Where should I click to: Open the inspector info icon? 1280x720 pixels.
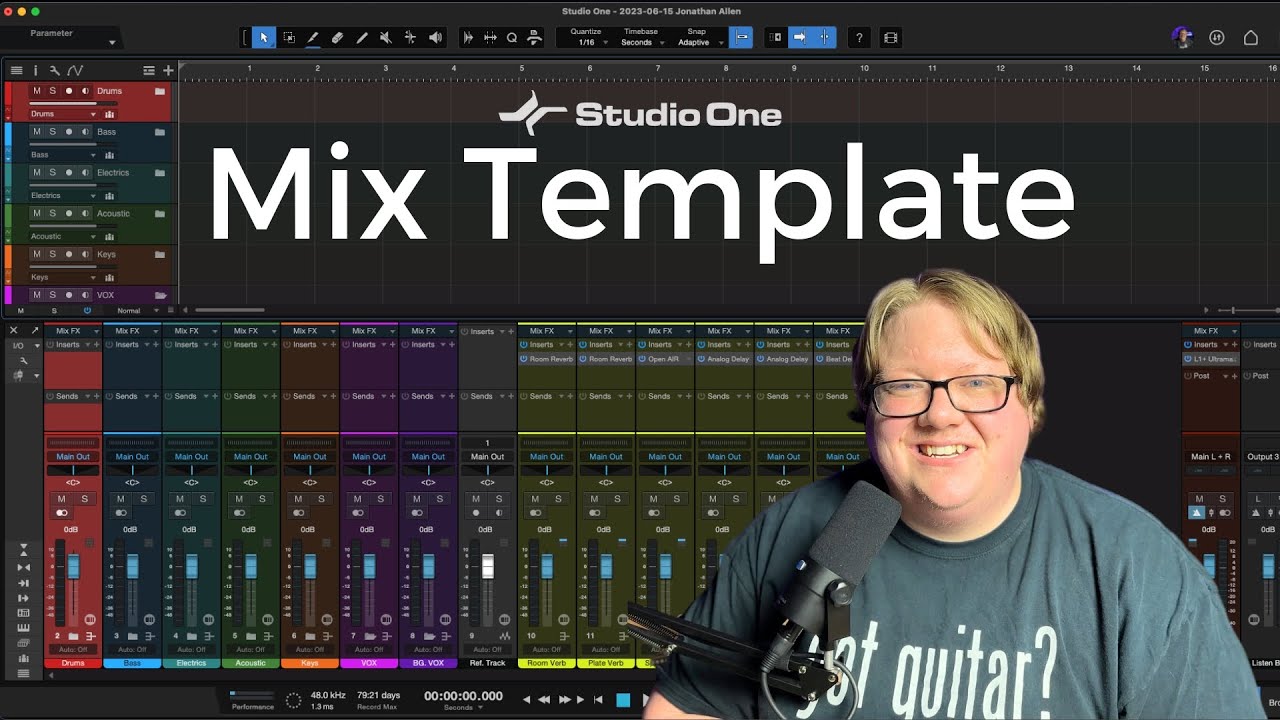point(35,71)
